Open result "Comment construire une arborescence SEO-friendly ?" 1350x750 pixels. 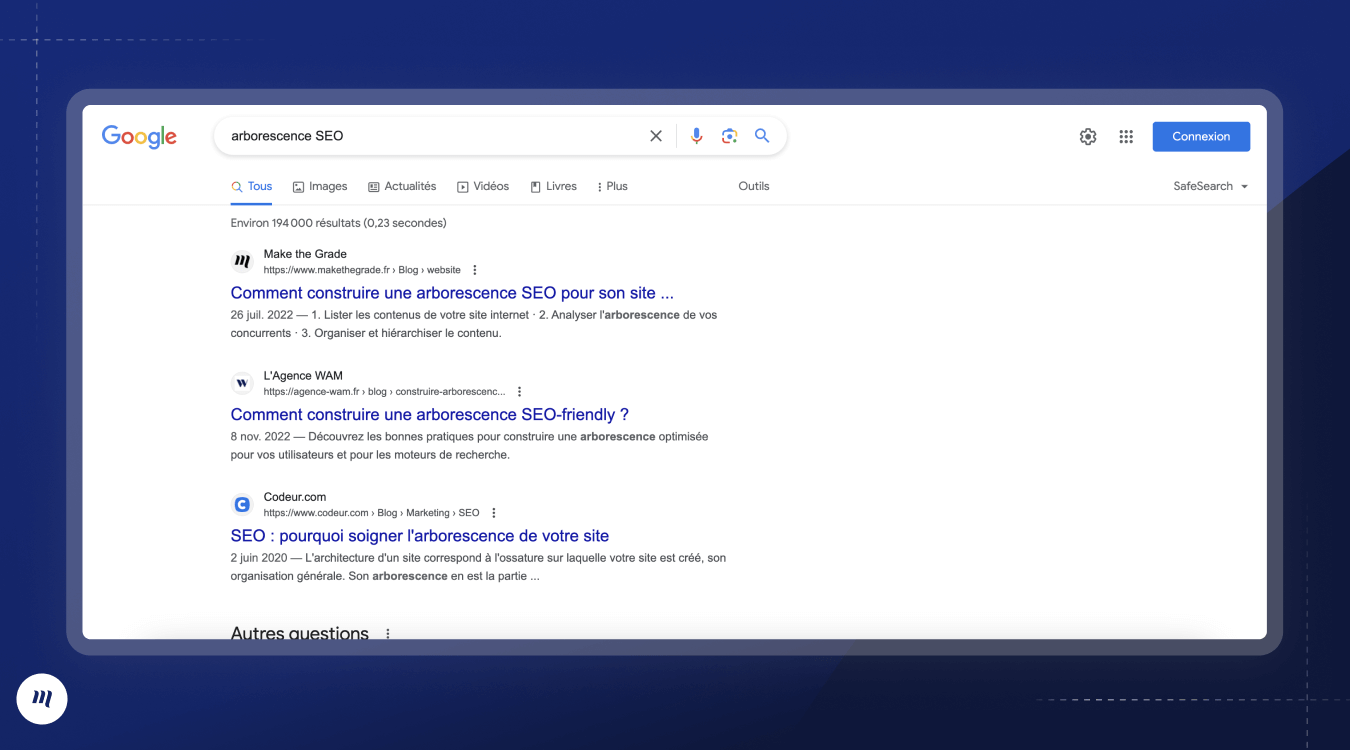[430, 414]
